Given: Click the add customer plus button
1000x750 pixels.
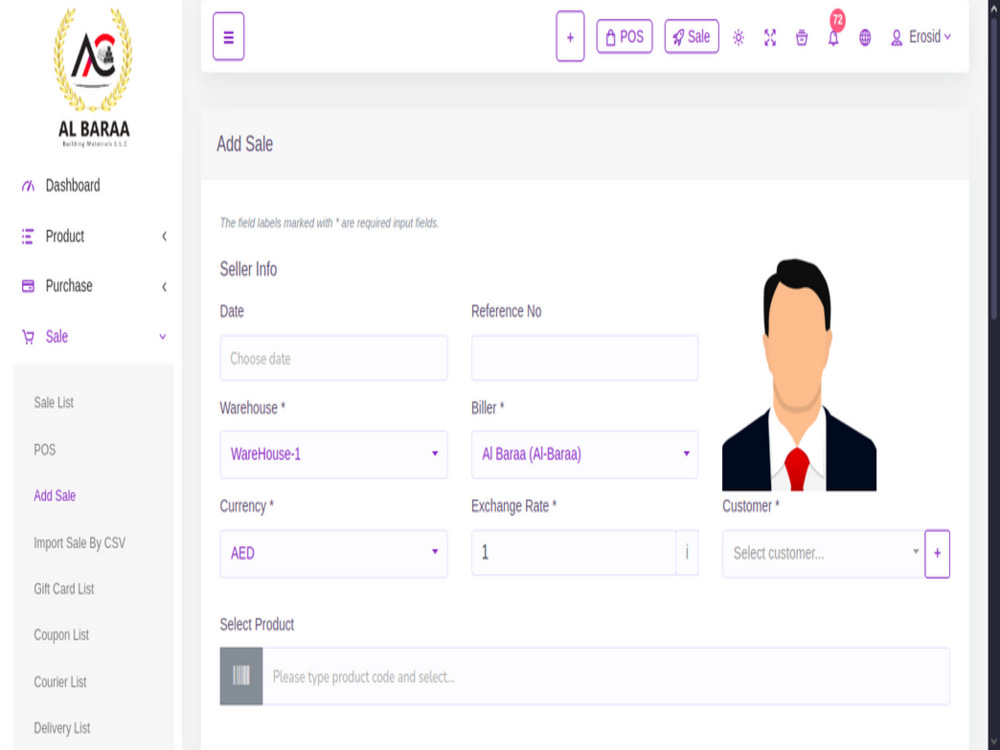Looking at the screenshot, I should [x=937, y=554].
